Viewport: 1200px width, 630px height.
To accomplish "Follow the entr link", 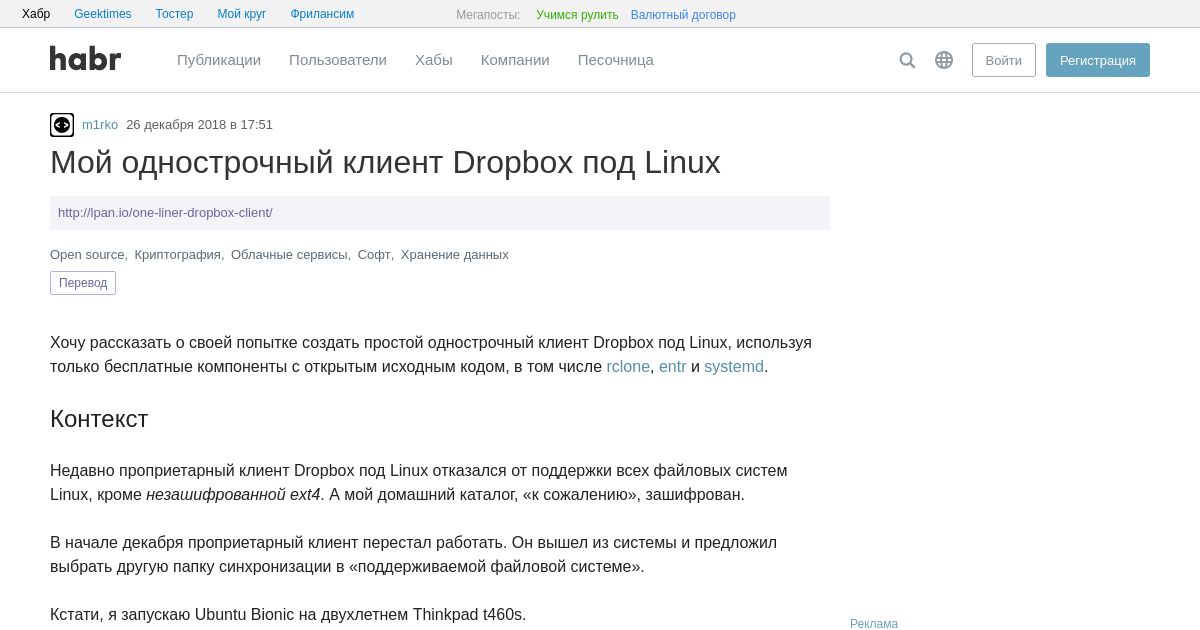I will tap(673, 367).
